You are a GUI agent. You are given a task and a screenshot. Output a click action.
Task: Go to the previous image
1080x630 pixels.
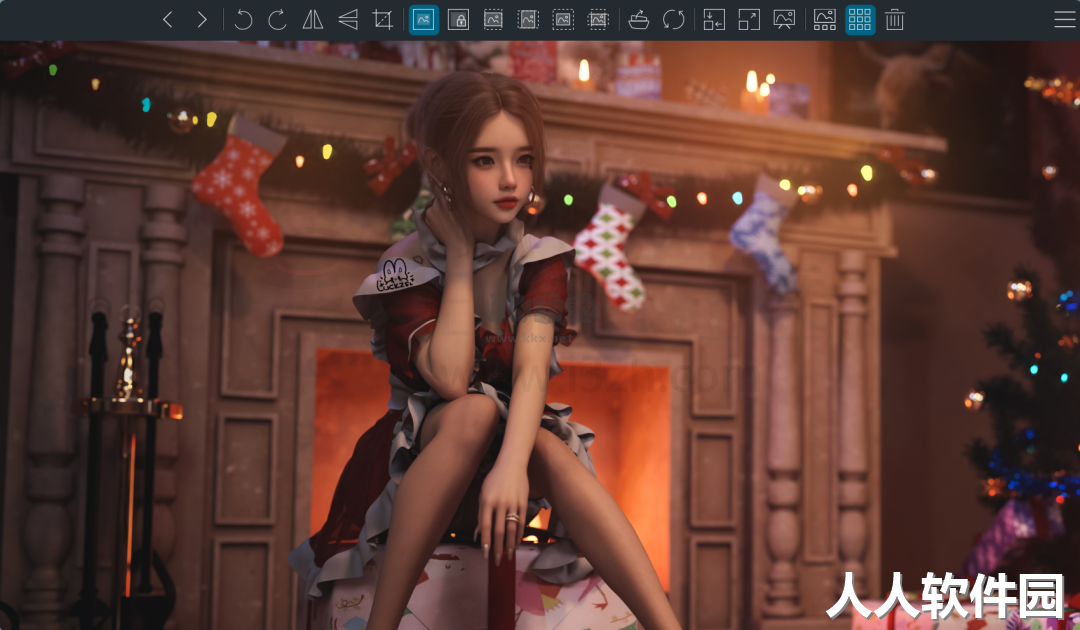[x=167, y=20]
